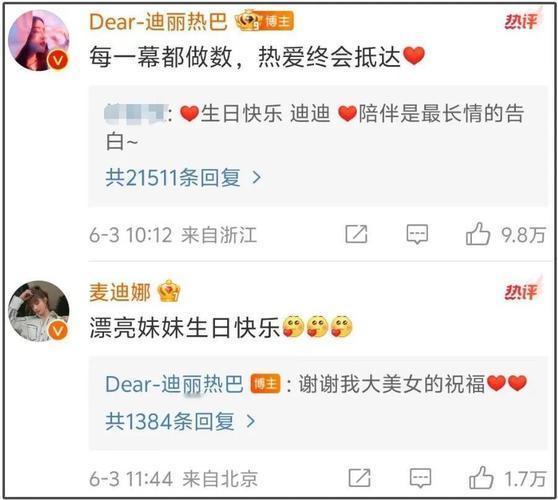
Task: Like the comment with 9.8万 likes
Action: pyautogui.click(x=478, y=233)
